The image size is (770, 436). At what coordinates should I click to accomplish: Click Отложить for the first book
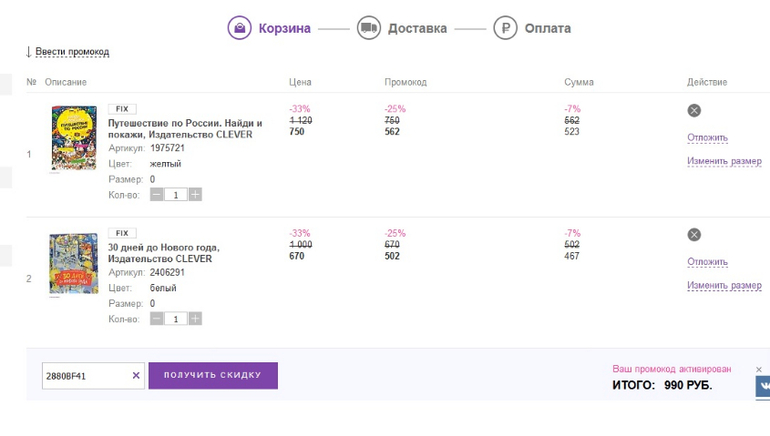(707, 138)
